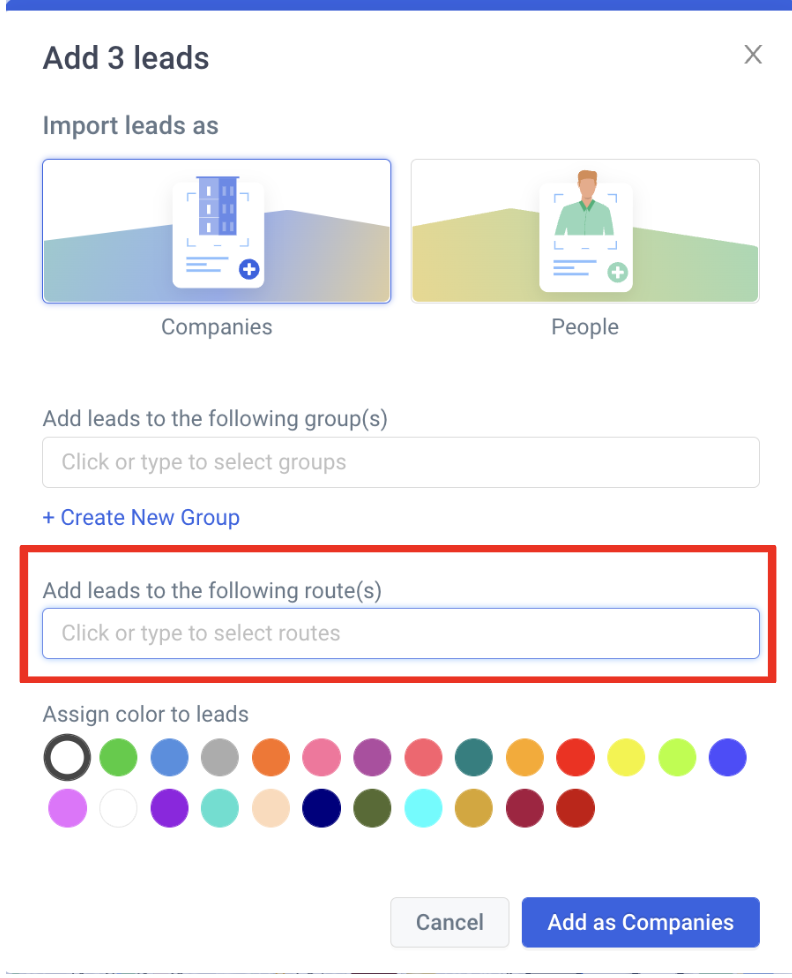
Task: Choose the bright red color swatch
Action: pyautogui.click(x=575, y=757)
